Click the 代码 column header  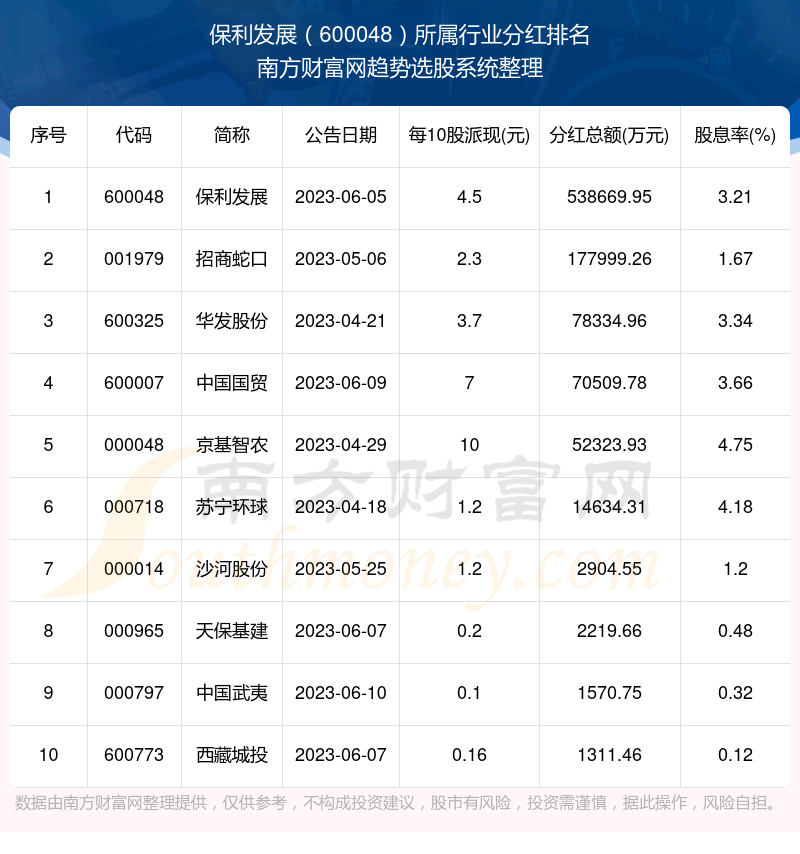(x=134, y=136)
